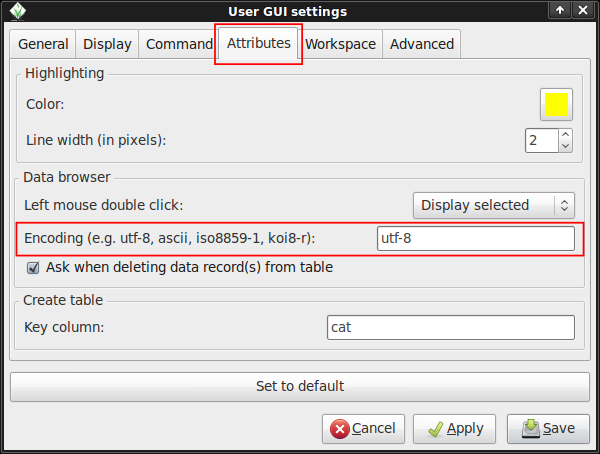Open the Left mouse double click dropdown

click(494, 205)
